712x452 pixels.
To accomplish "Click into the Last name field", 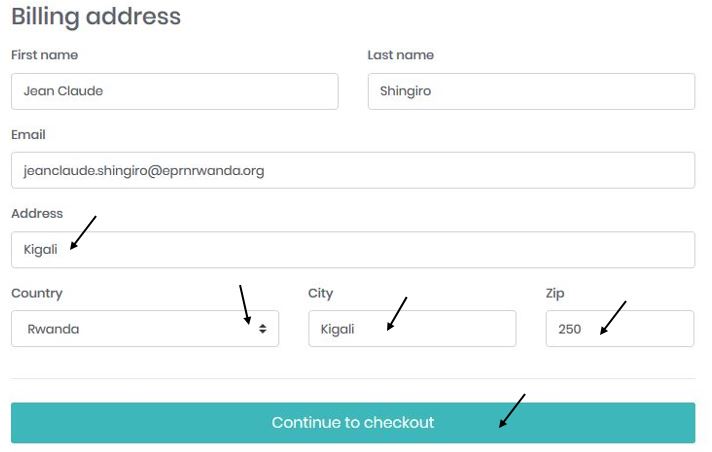I will 531,91.
